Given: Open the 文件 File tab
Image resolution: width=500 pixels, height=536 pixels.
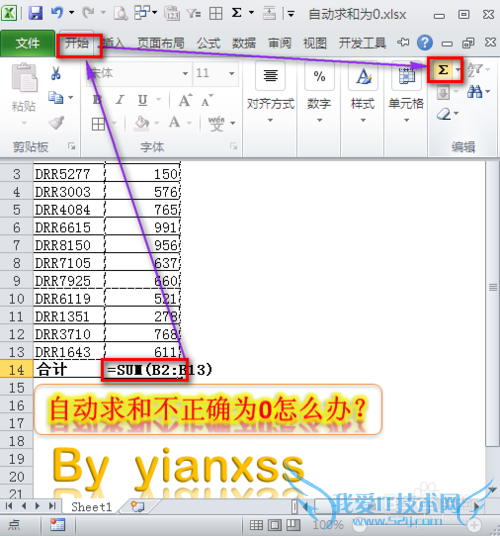Looking at the screenshot, I should [27, 43].
